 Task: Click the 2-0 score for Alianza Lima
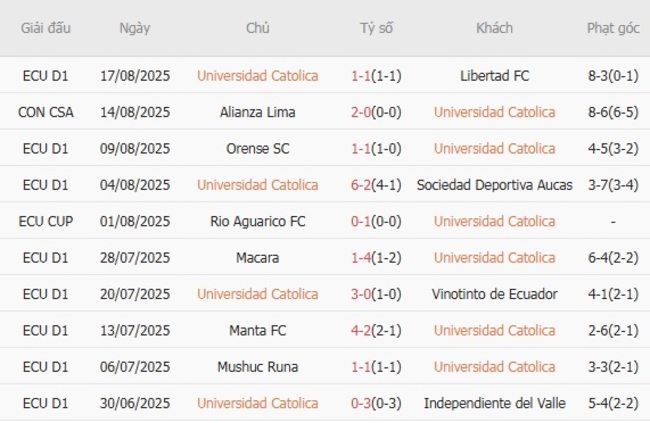(x=362, y=112)
